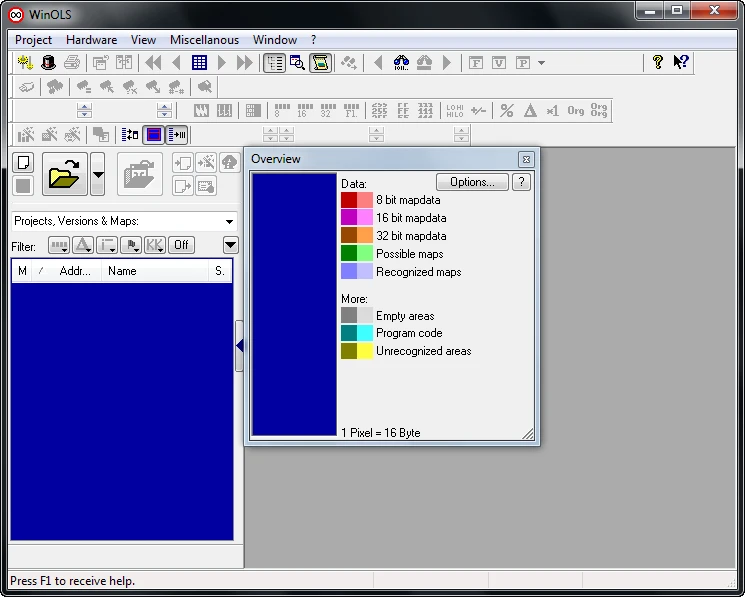Click the 16 bit width icon
Screen dimensions: 745x597
305,111
